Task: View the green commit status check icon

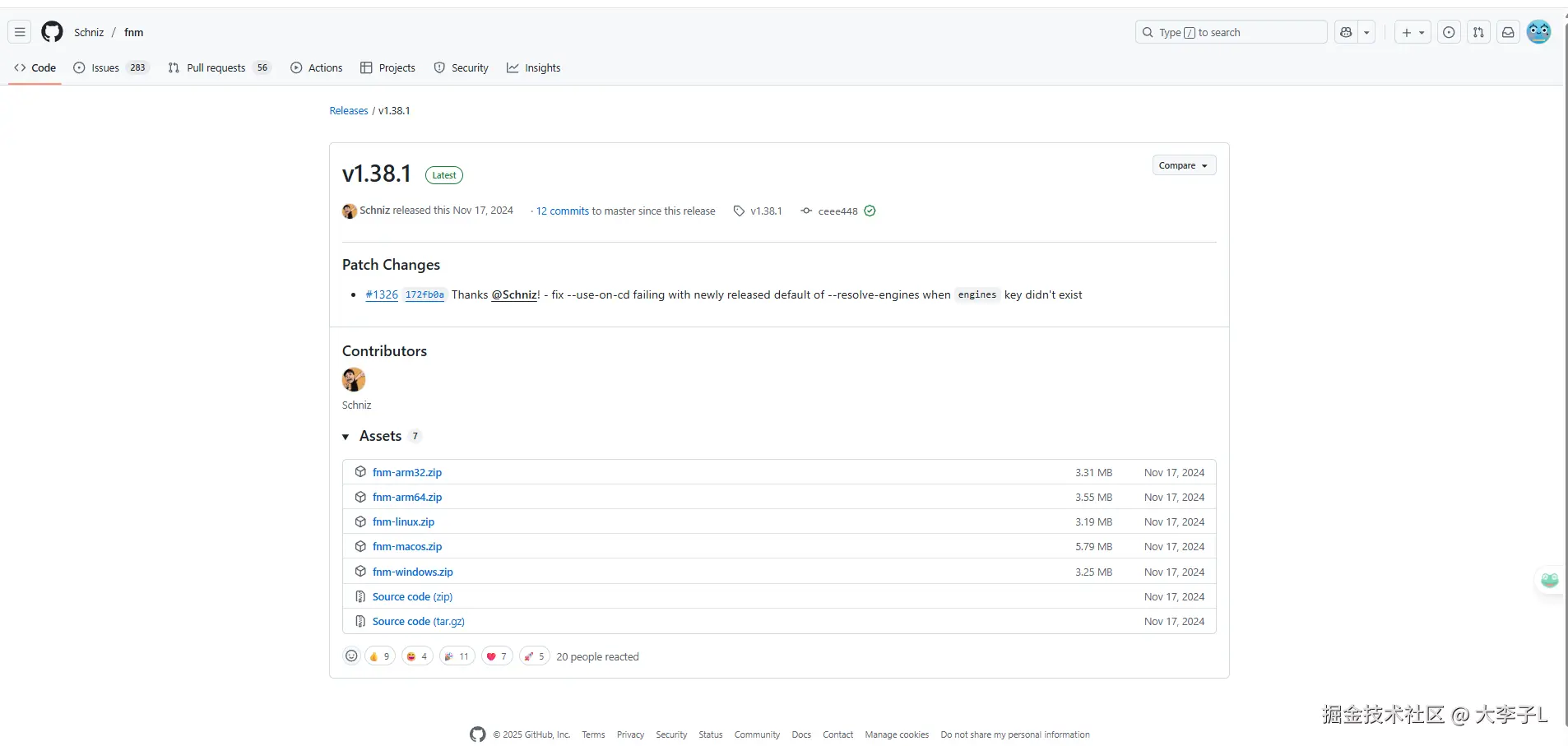Action: pyautogui.click(x=870, y=211)
